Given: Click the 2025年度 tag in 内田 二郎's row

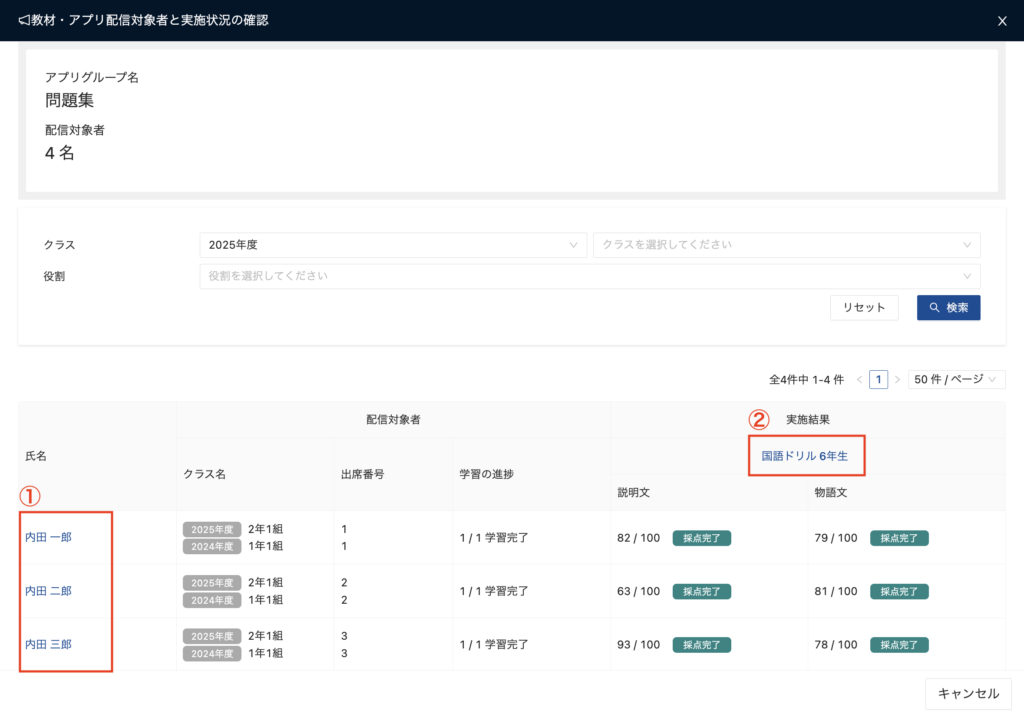Looking at the screenshot, I should 211,582.
